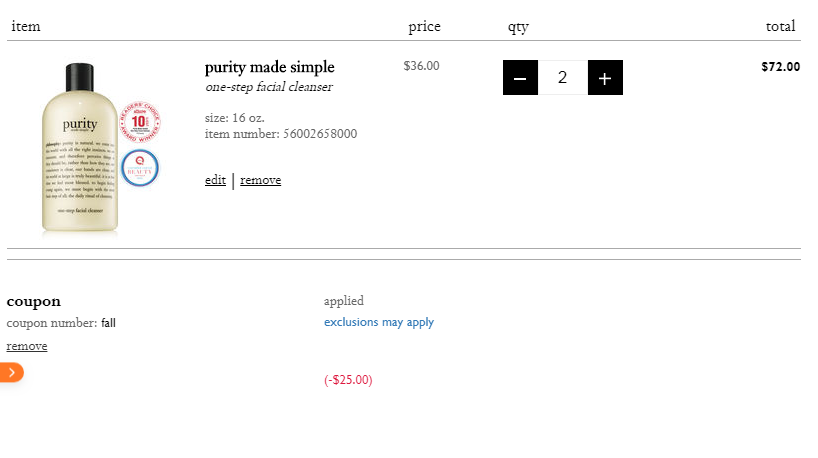Click the blue QVC beauty award badge
Viewport: 818px width, 458px height.
pyautogui.click(x=140, y=168)
